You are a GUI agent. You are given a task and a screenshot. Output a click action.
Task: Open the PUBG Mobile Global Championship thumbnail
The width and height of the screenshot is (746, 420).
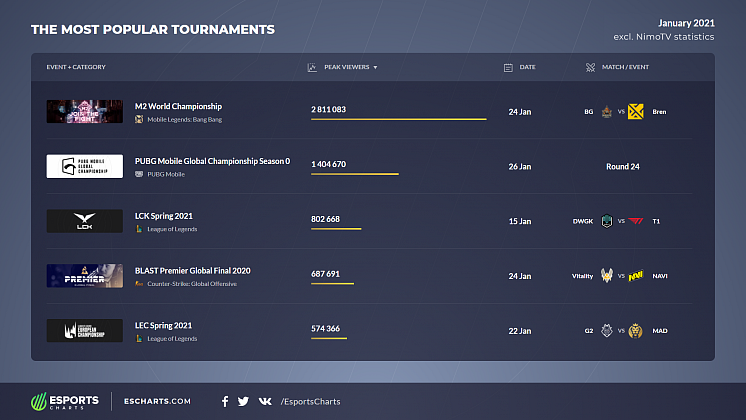[x=85, y=166]
